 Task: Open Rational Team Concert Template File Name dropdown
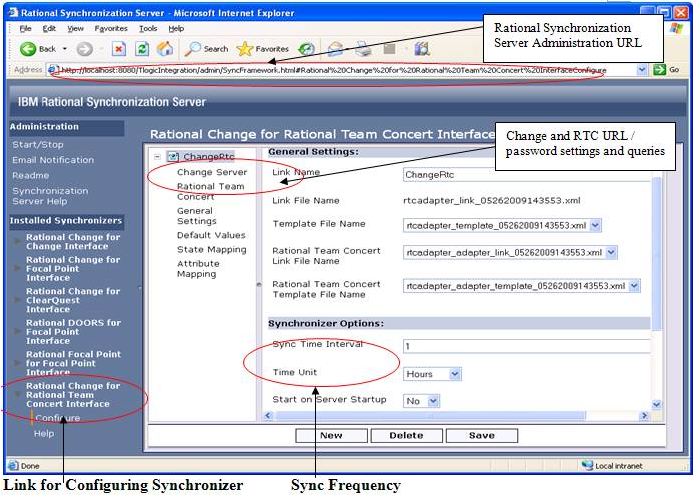tap(634, 286)
